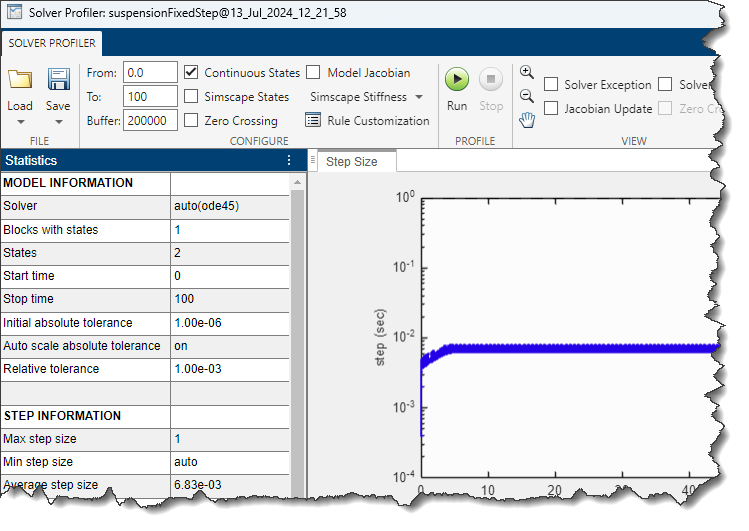Enable the Model Jacobian checkbox
The width and height of the screenshot is (749, 531).
point(313,73)
